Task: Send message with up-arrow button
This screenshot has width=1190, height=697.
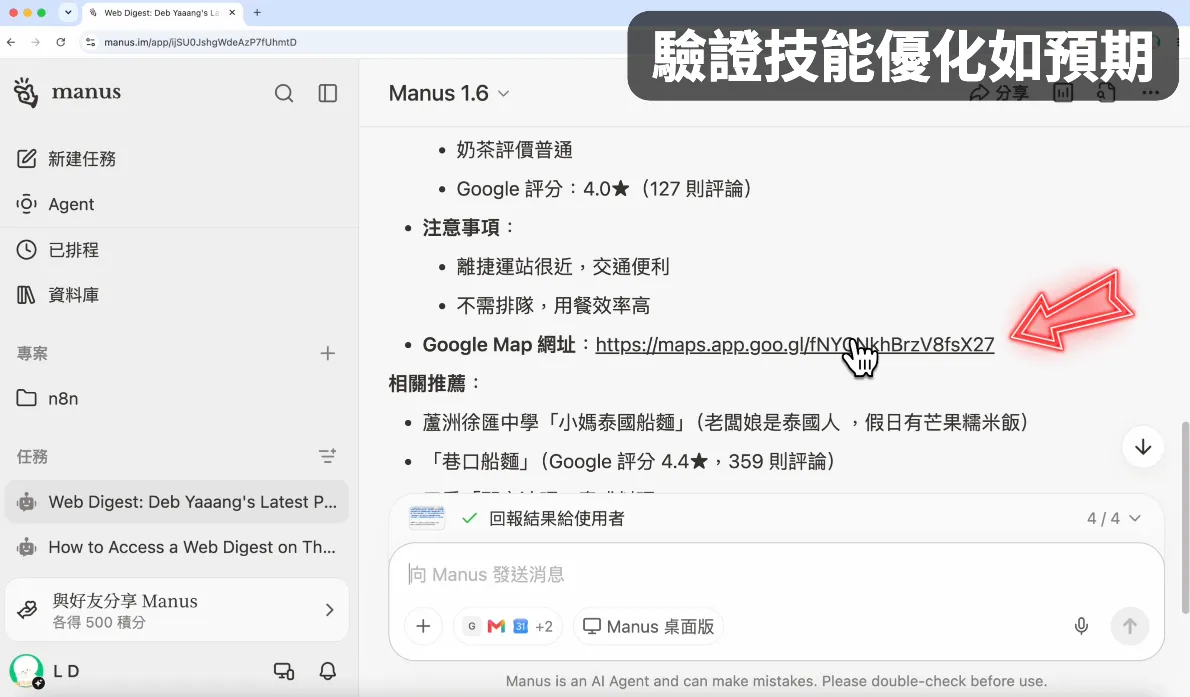Action: [1129, 626]
